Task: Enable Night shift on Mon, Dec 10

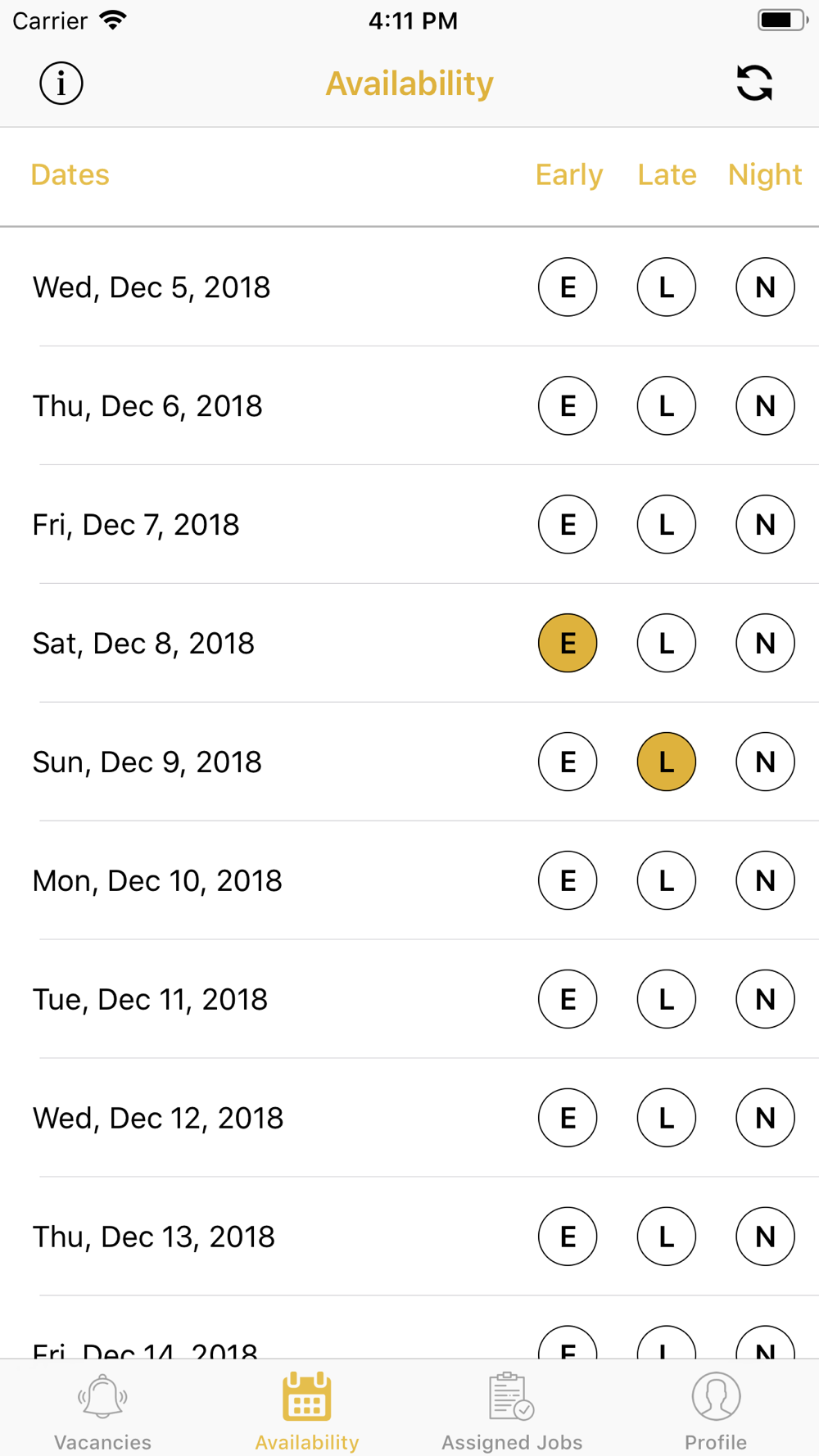Action: coord(765,880)
